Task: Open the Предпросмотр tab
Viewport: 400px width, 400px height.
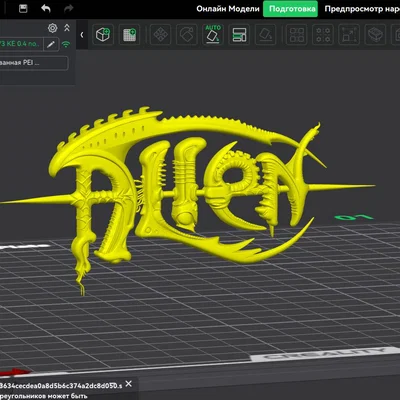Action: coord(362,9)
